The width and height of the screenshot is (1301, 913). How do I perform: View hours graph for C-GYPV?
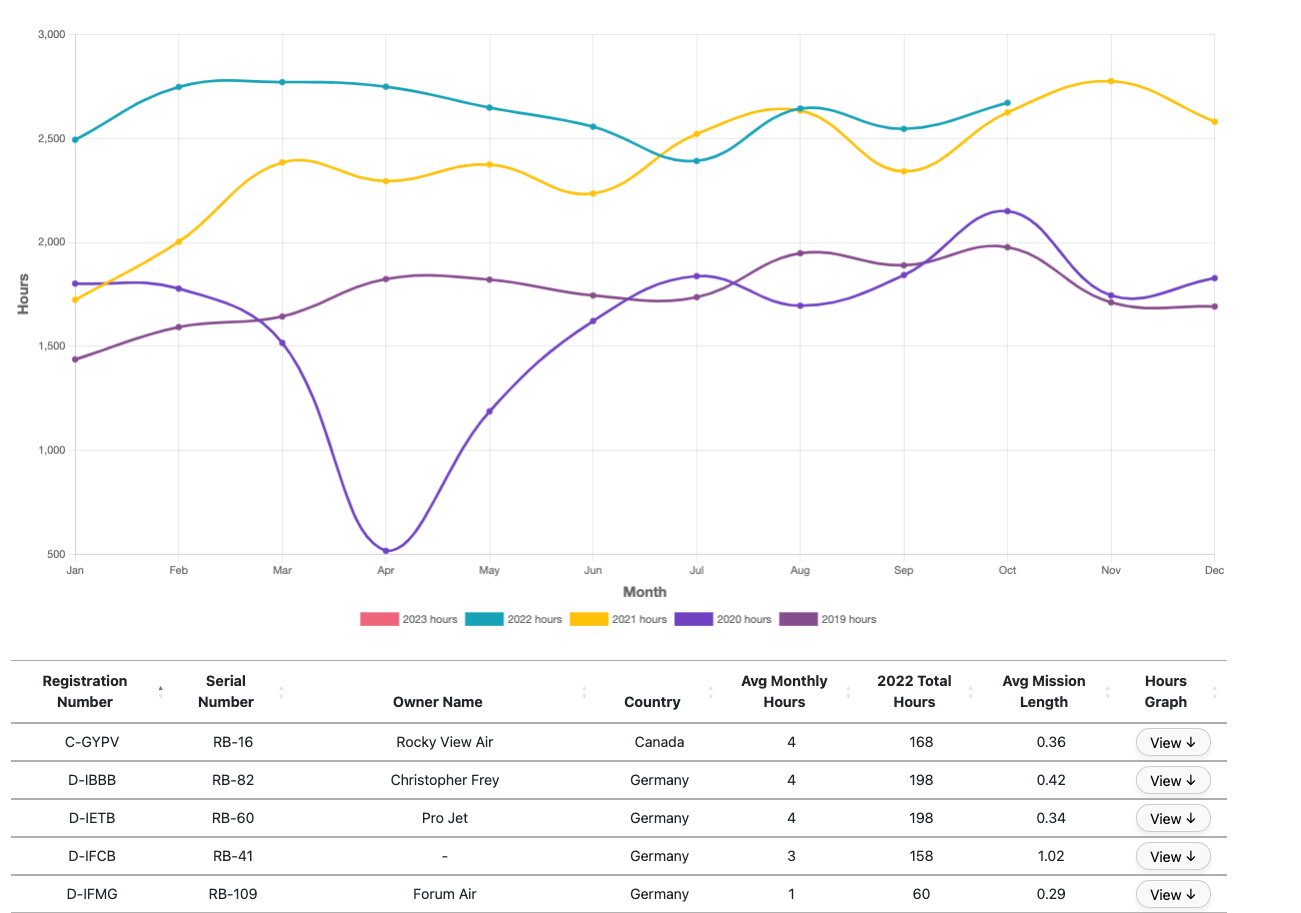tap(1173, 743)
